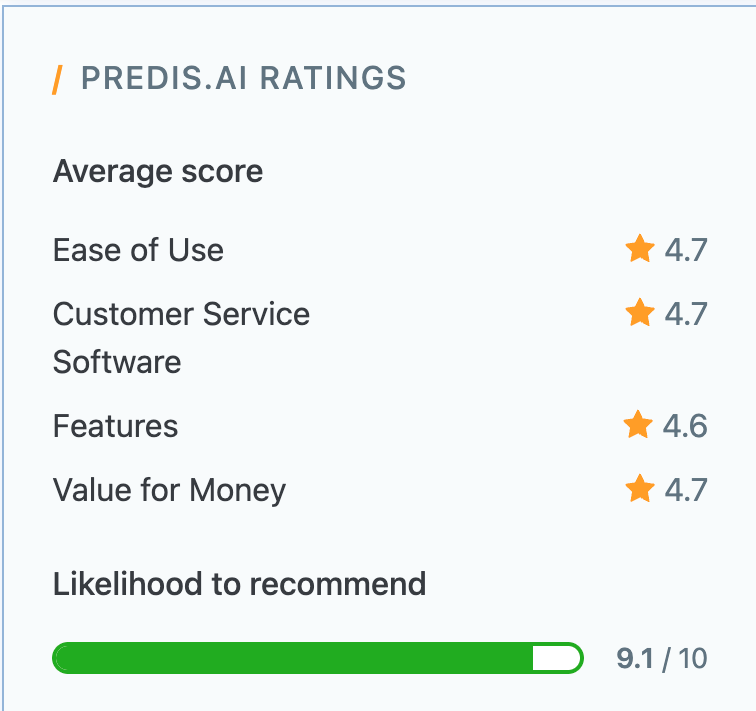Select the Features rating label
Image resolution: width=756 pixels, height=711 pixels.
[x=115, y=427]
